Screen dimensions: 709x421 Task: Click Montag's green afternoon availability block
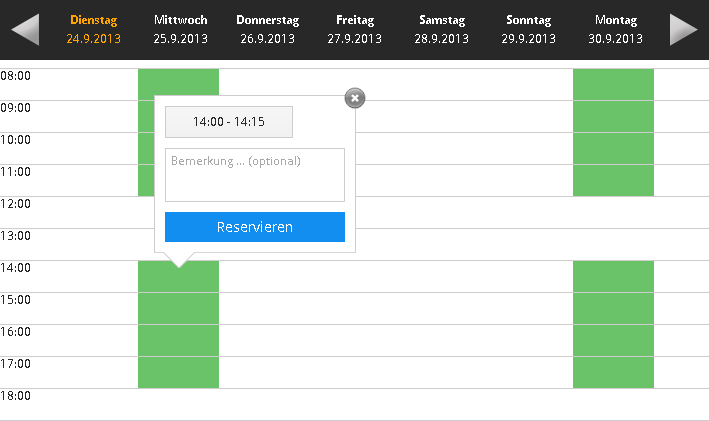pos(613,324)
